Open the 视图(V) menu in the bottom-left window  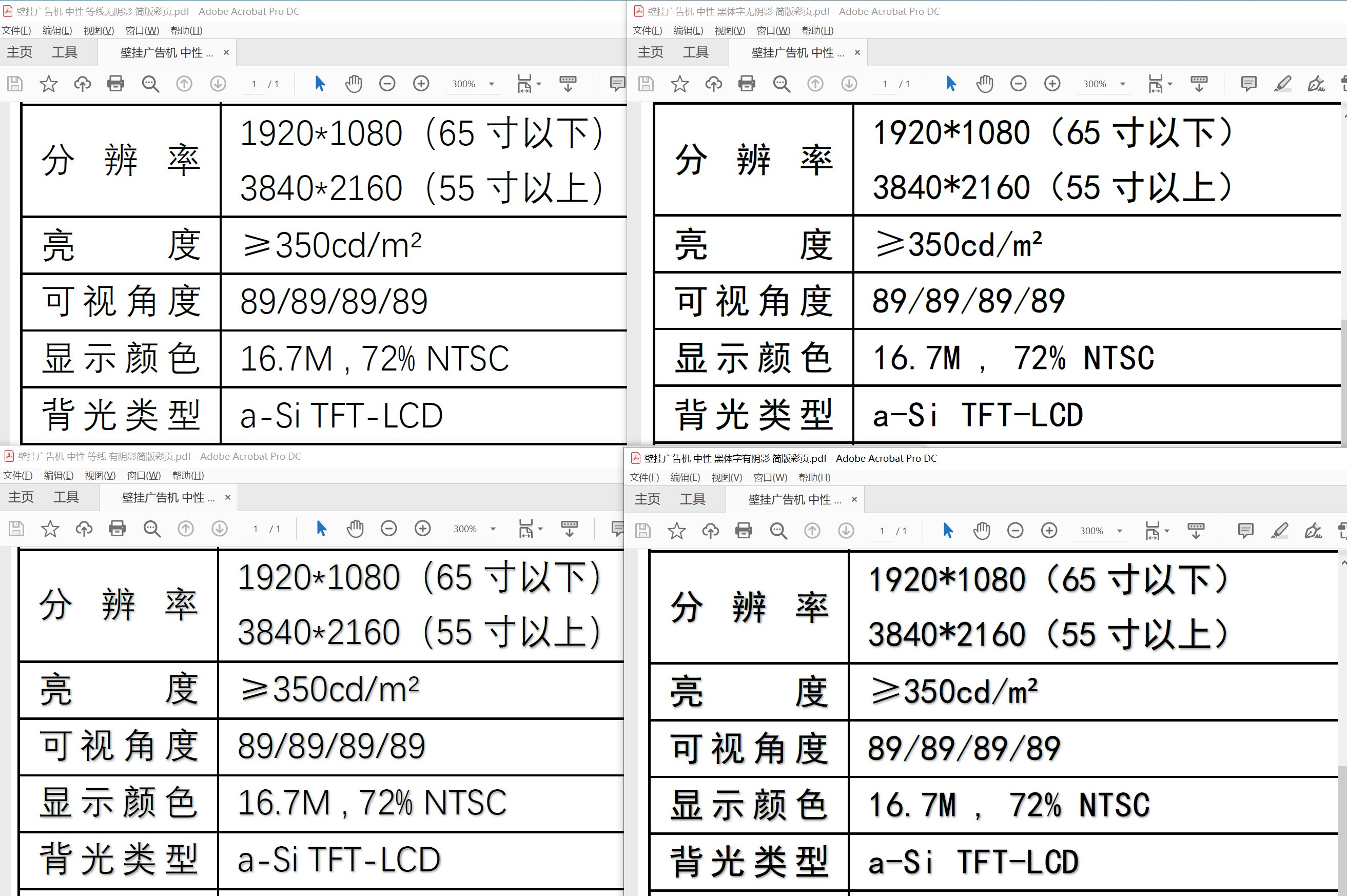pos(101,476)
